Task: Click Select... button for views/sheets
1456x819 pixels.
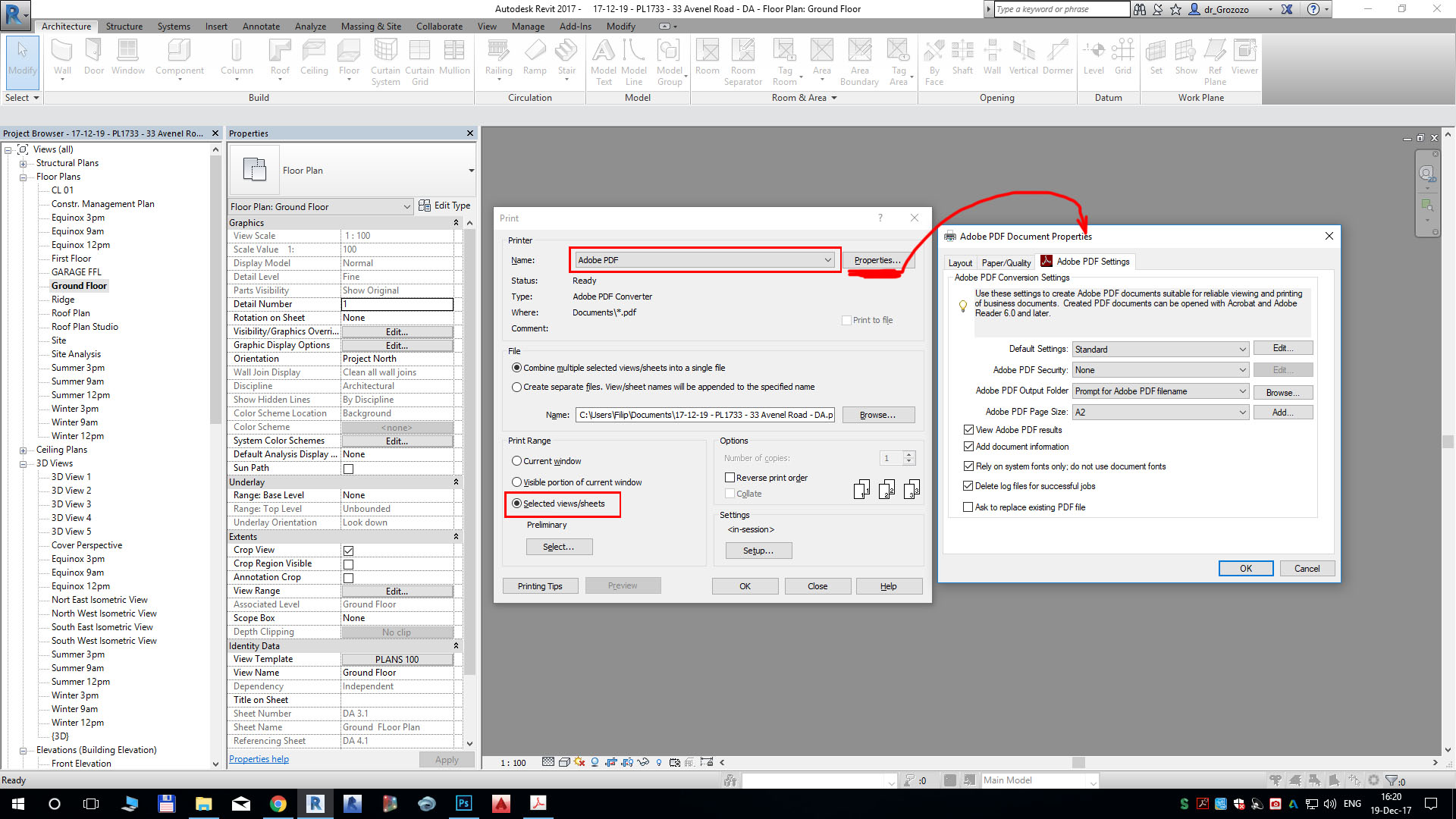Action: coord(559,547)
